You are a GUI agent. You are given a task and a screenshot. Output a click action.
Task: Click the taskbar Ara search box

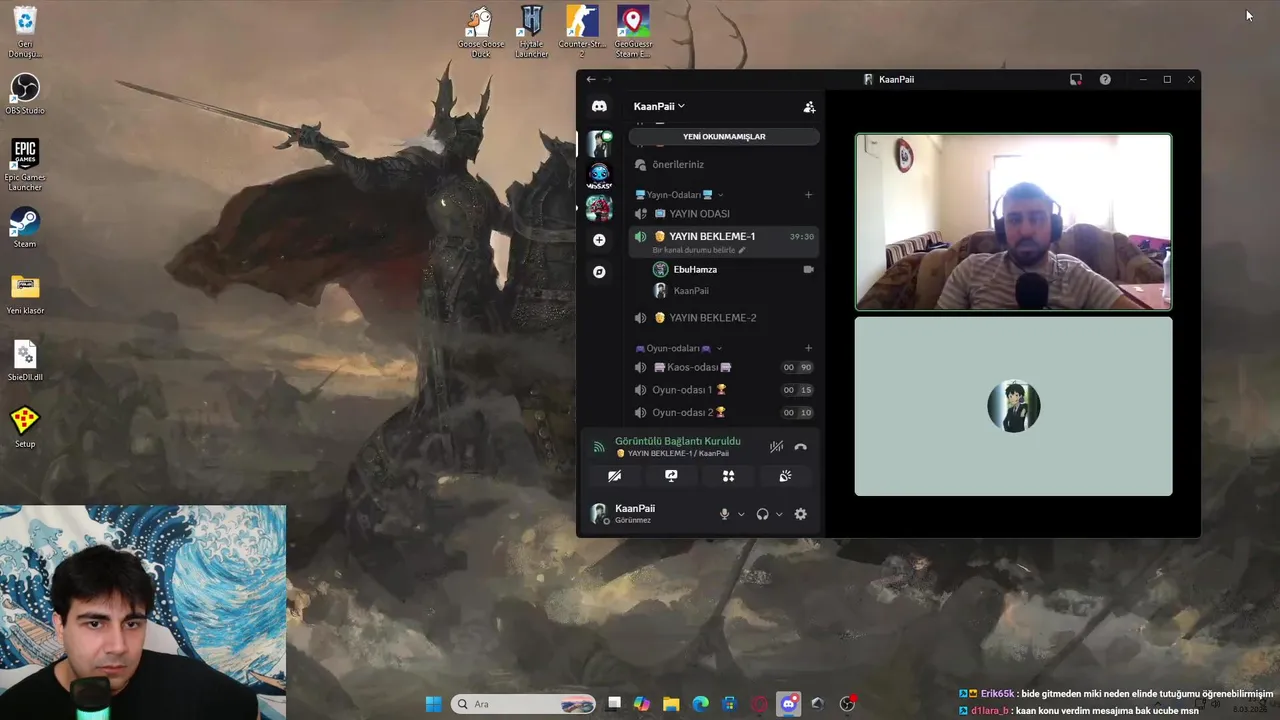click(x=523, y=704)
